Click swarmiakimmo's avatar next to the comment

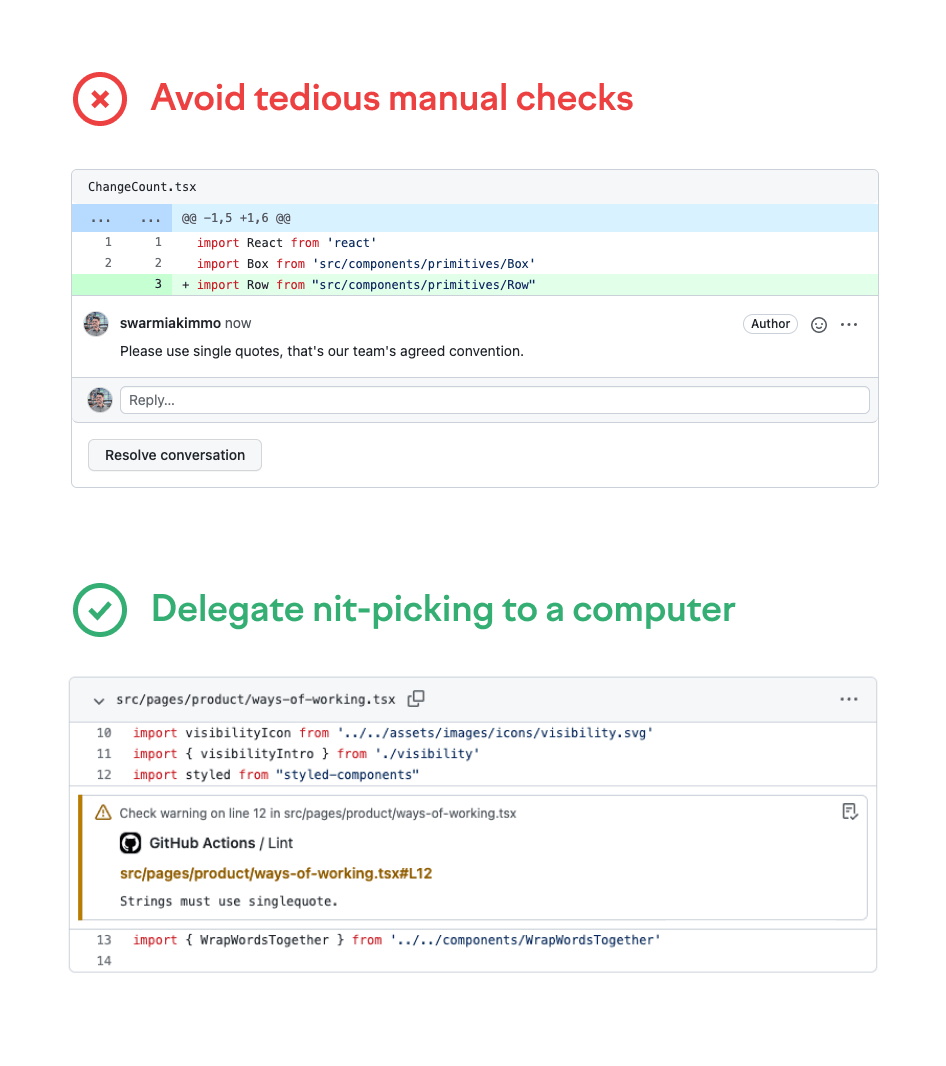(96, 324)
